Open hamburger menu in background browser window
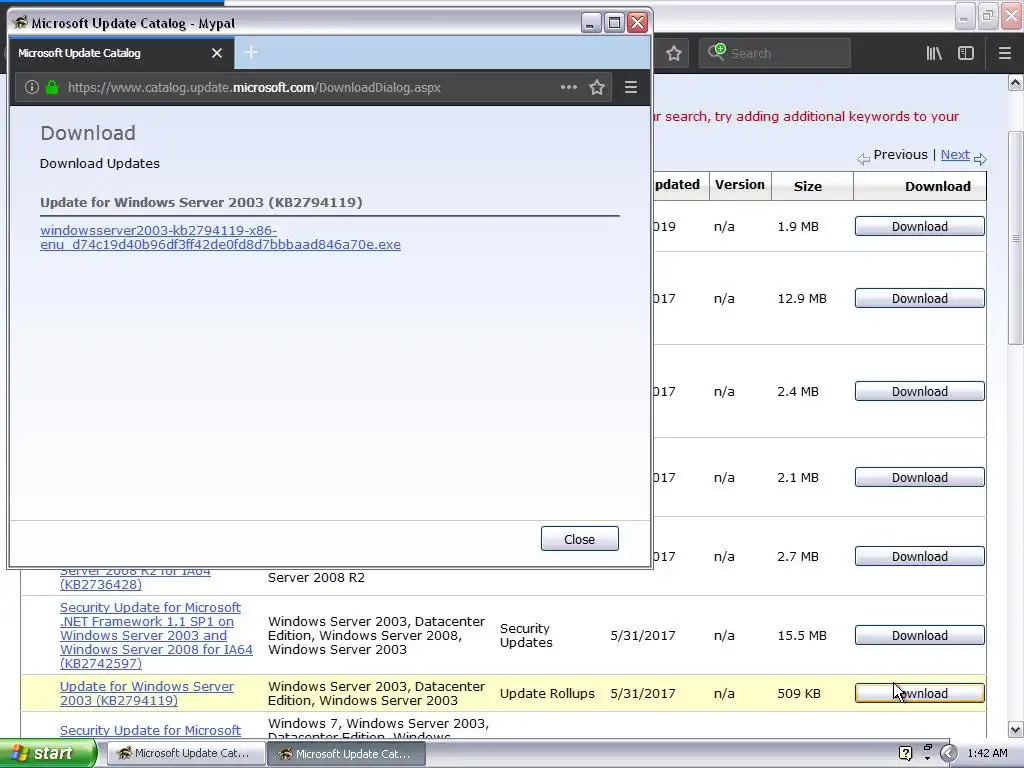The width and height of the screenshot is (1024, 768). tap(1005, 53)
